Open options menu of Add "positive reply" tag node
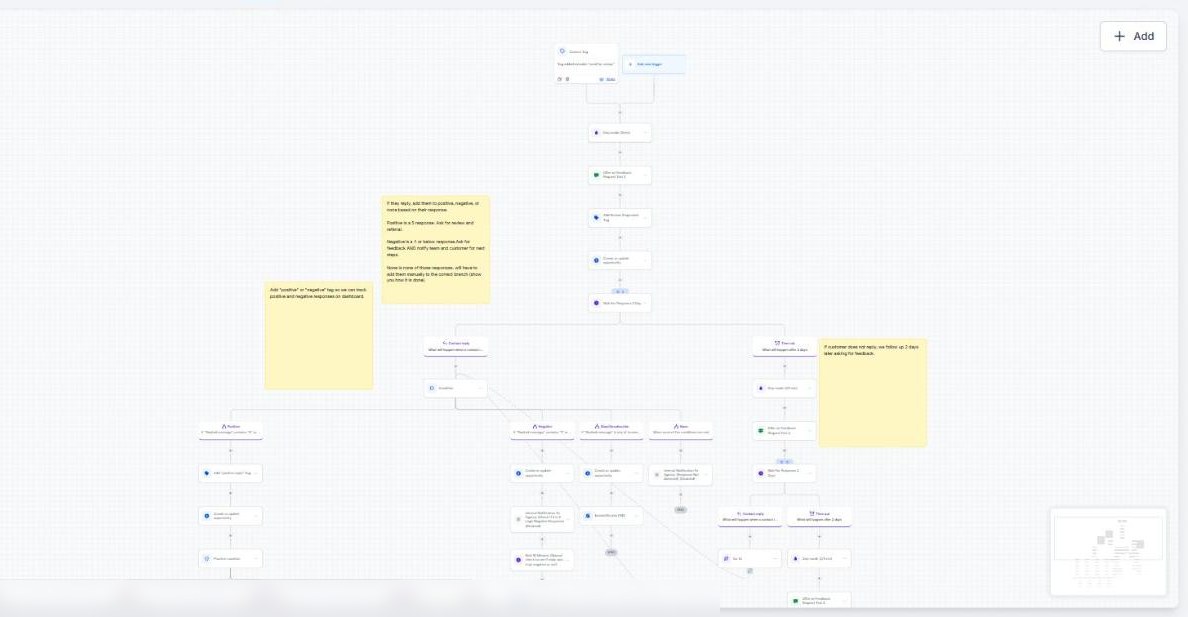 (x=256, y=473)
